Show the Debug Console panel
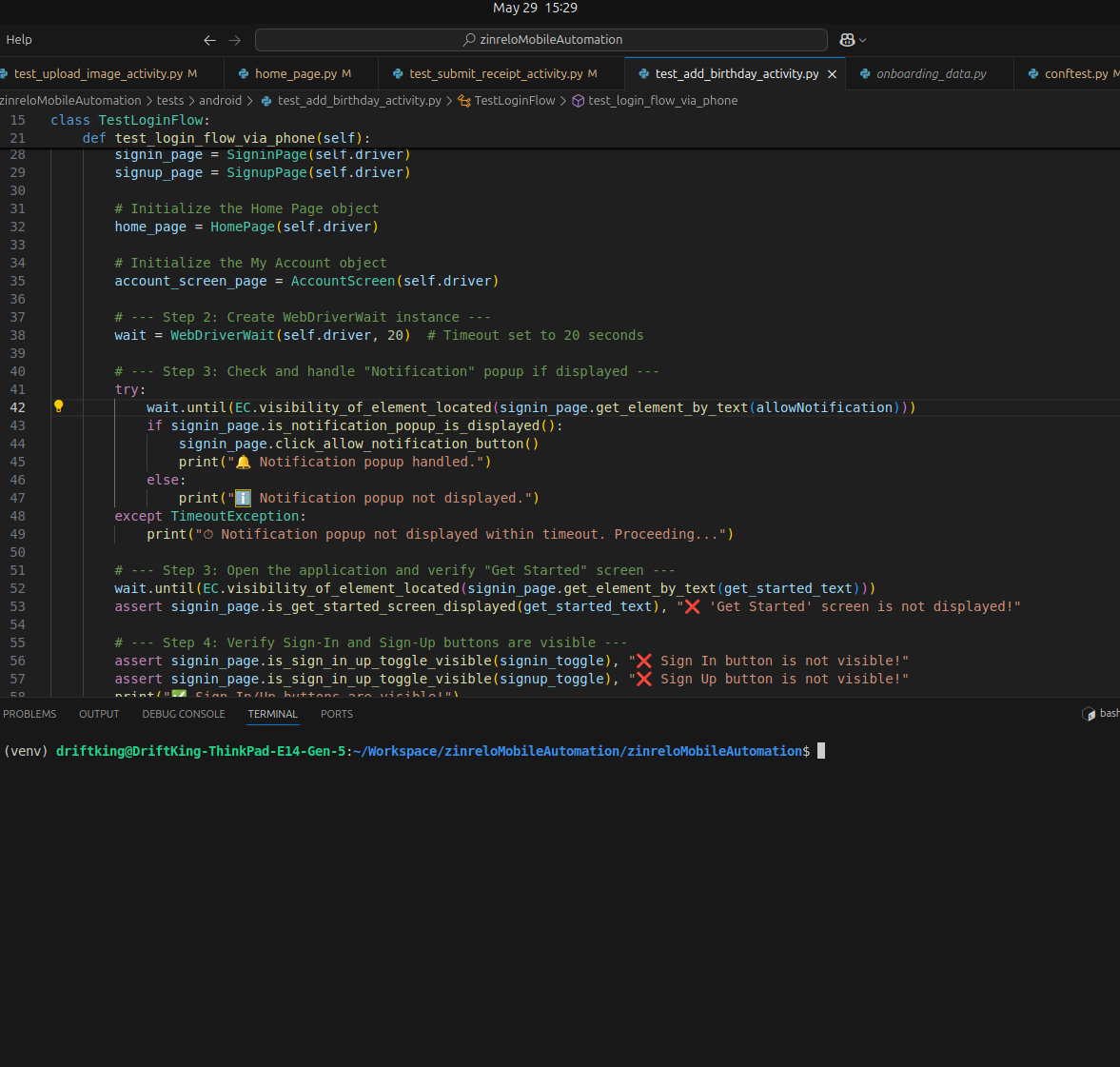 pyautogui.click(x=184, y=714)
